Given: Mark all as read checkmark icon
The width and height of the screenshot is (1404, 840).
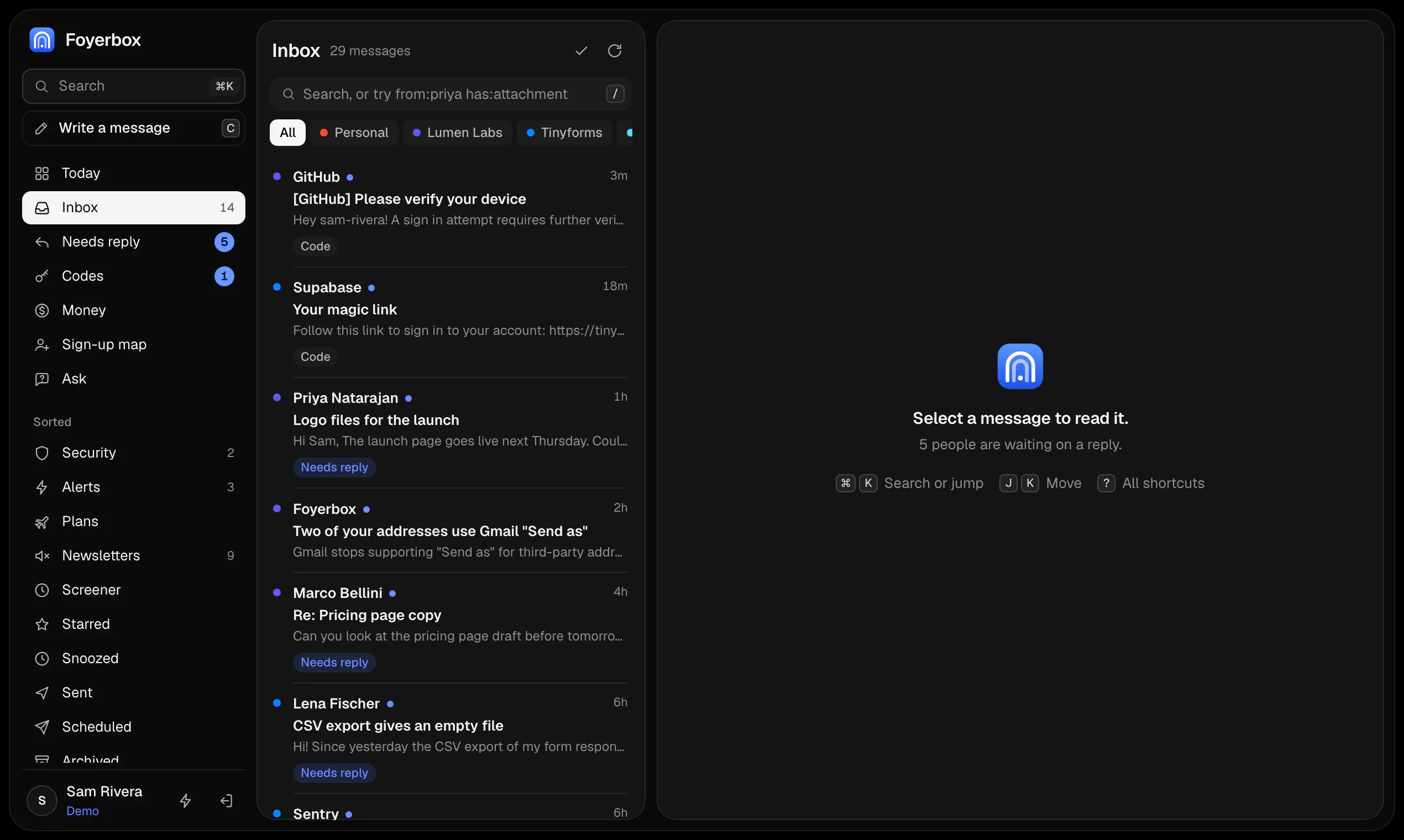Looking at the screenshot, I should click(581, 51).
